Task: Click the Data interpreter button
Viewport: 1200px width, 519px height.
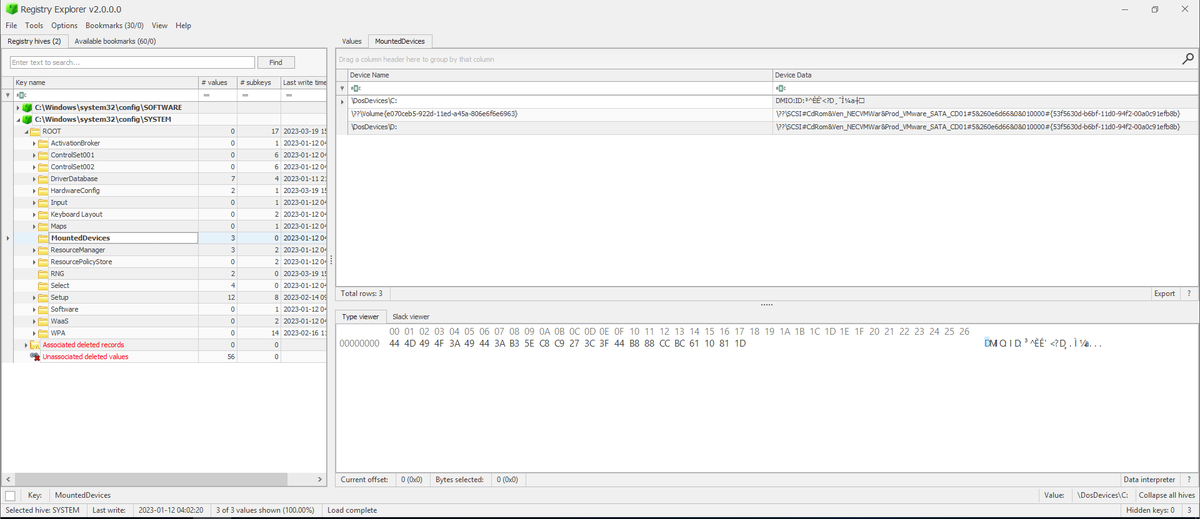Action: pos(1150,480)
